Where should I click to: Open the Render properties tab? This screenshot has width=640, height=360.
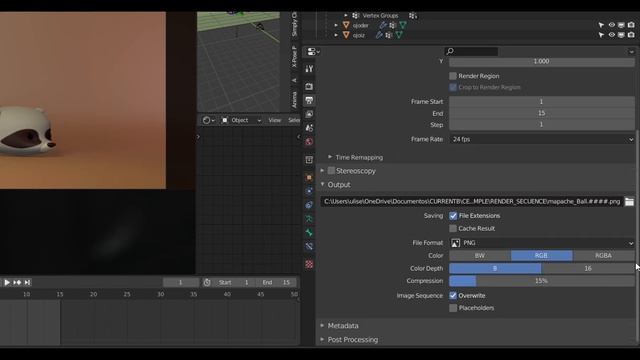click(309, 86)
